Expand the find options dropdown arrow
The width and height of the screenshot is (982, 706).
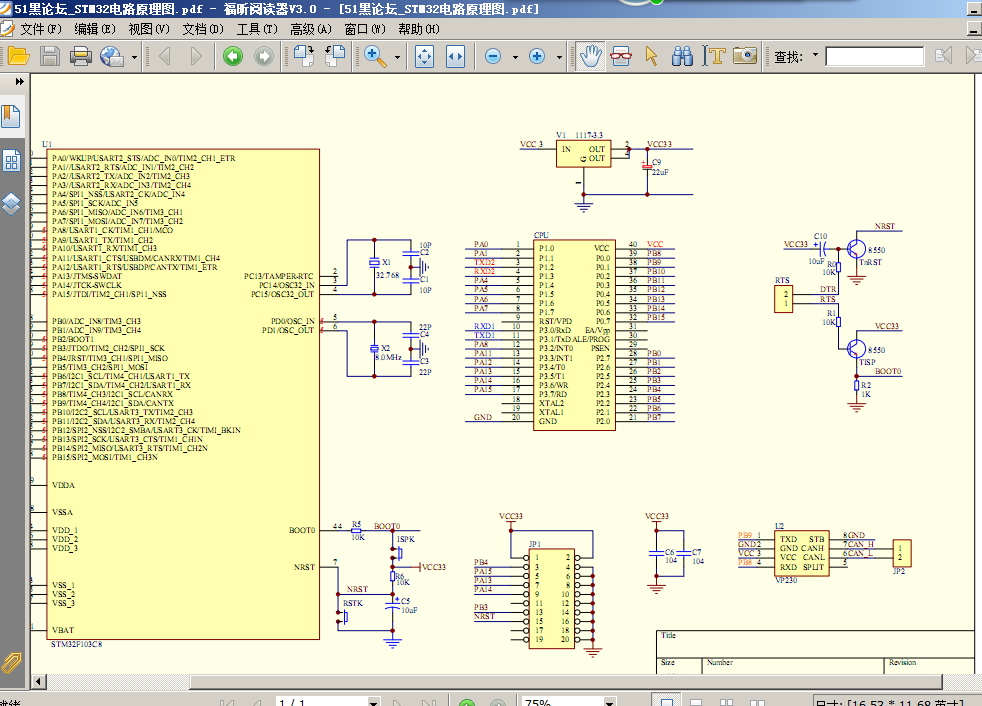pyautogui.click(x=815, y=55)
